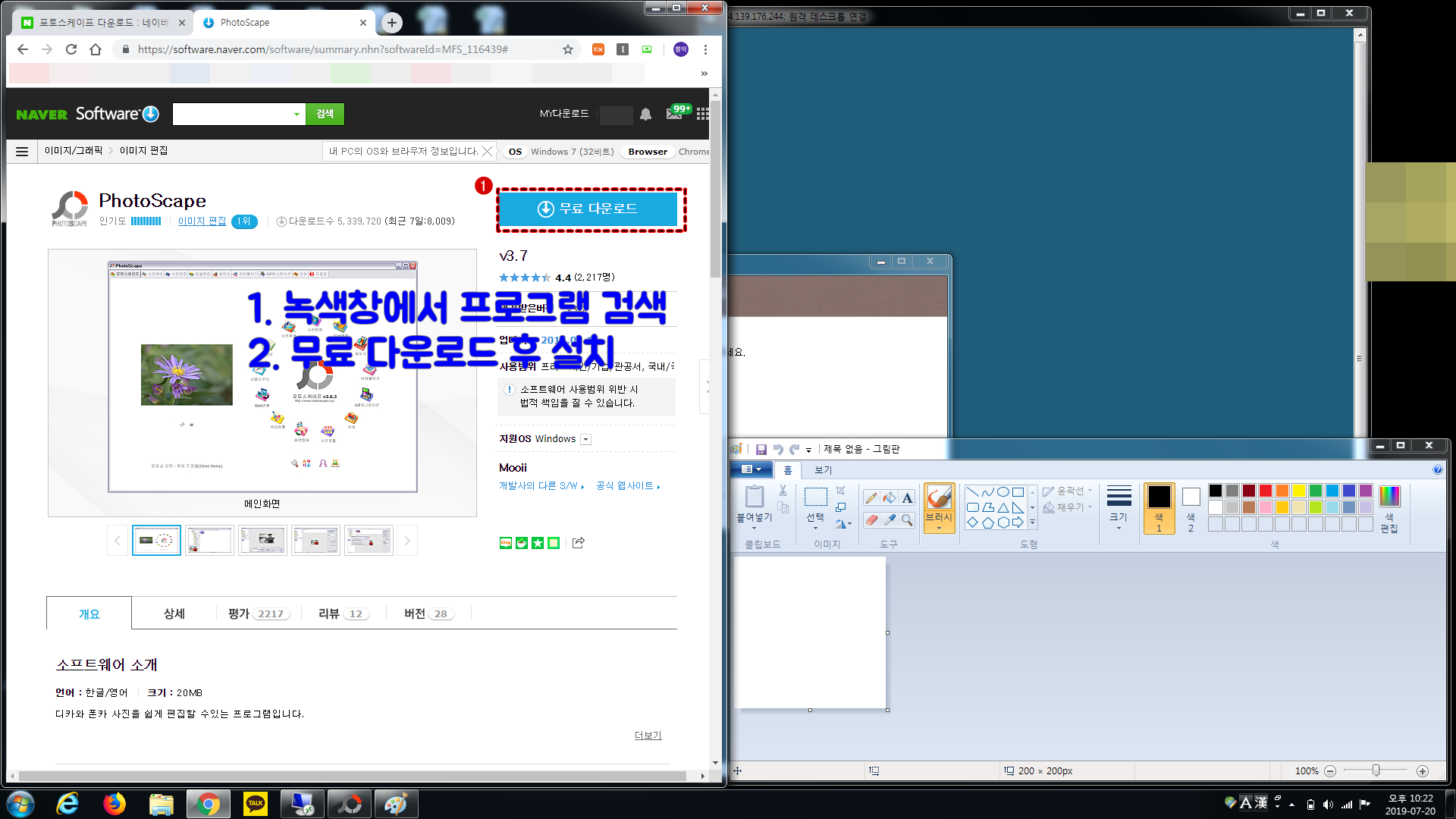Image resolution: width=1456 pixels, height=819 pixels.
Task: Expand Chrome bookmarks overflow chevron
Action: point(704,74)
